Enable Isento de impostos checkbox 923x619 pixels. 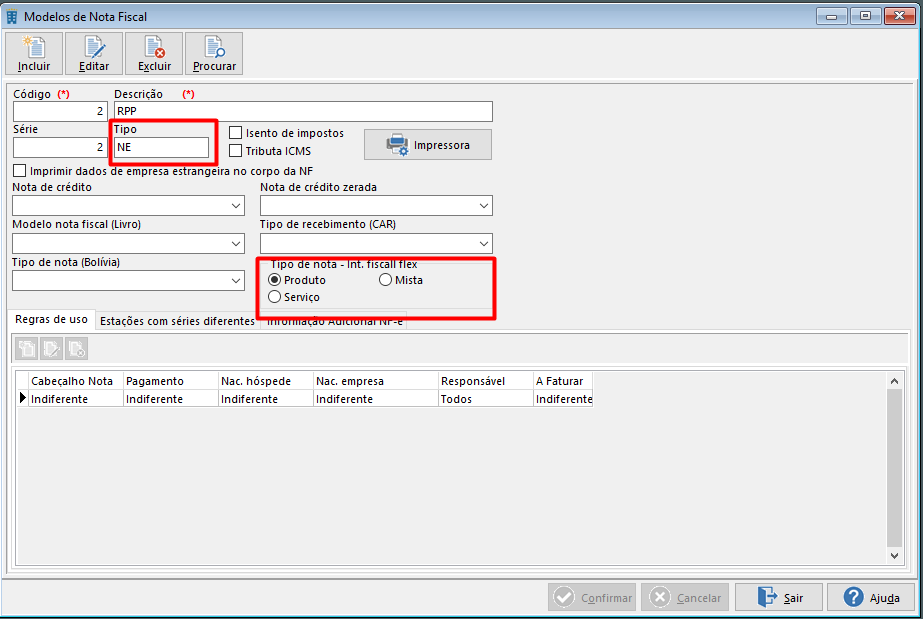[235, 133]
